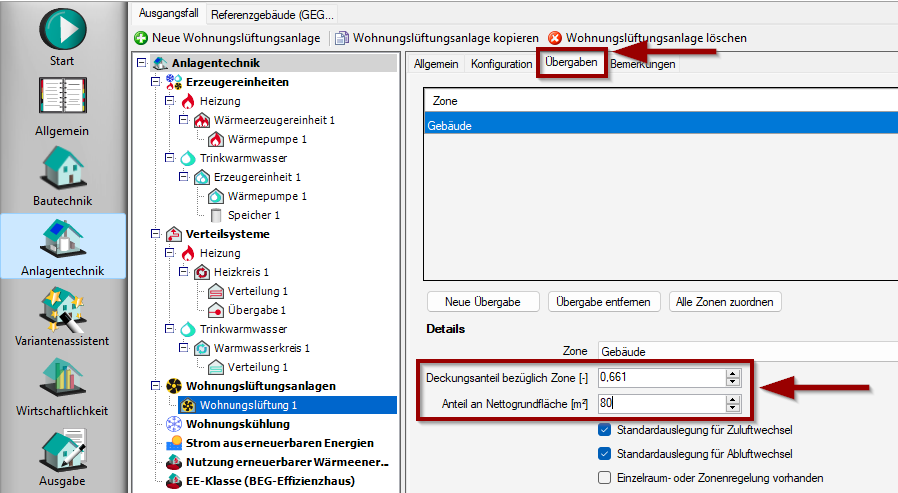Select Wärmepumpe 1 under Erzeugereinheit 1

pos(267,196)
